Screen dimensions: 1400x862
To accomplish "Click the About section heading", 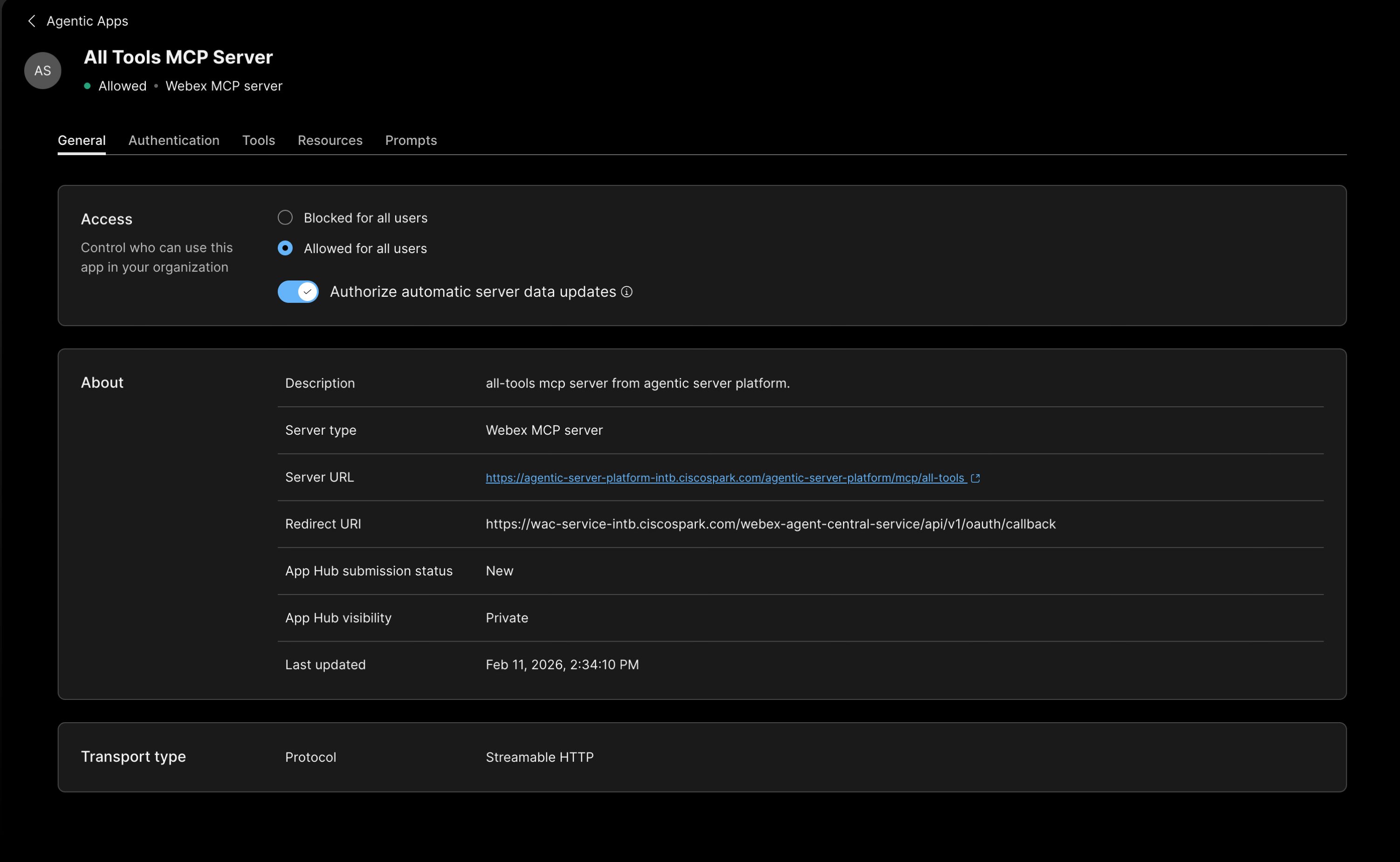I will coord(102,383).
